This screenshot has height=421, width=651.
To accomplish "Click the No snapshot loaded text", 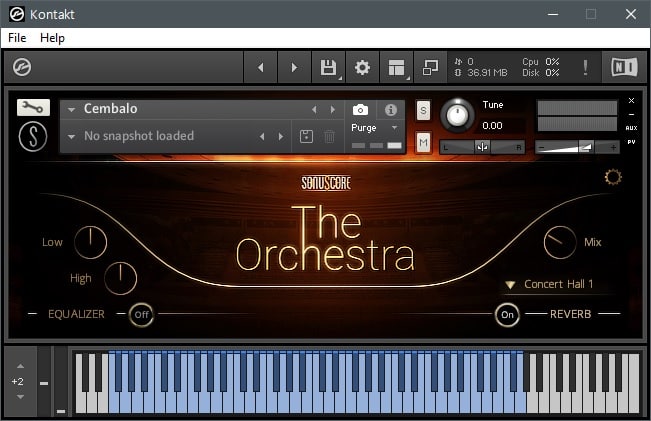I will point(139,136).
